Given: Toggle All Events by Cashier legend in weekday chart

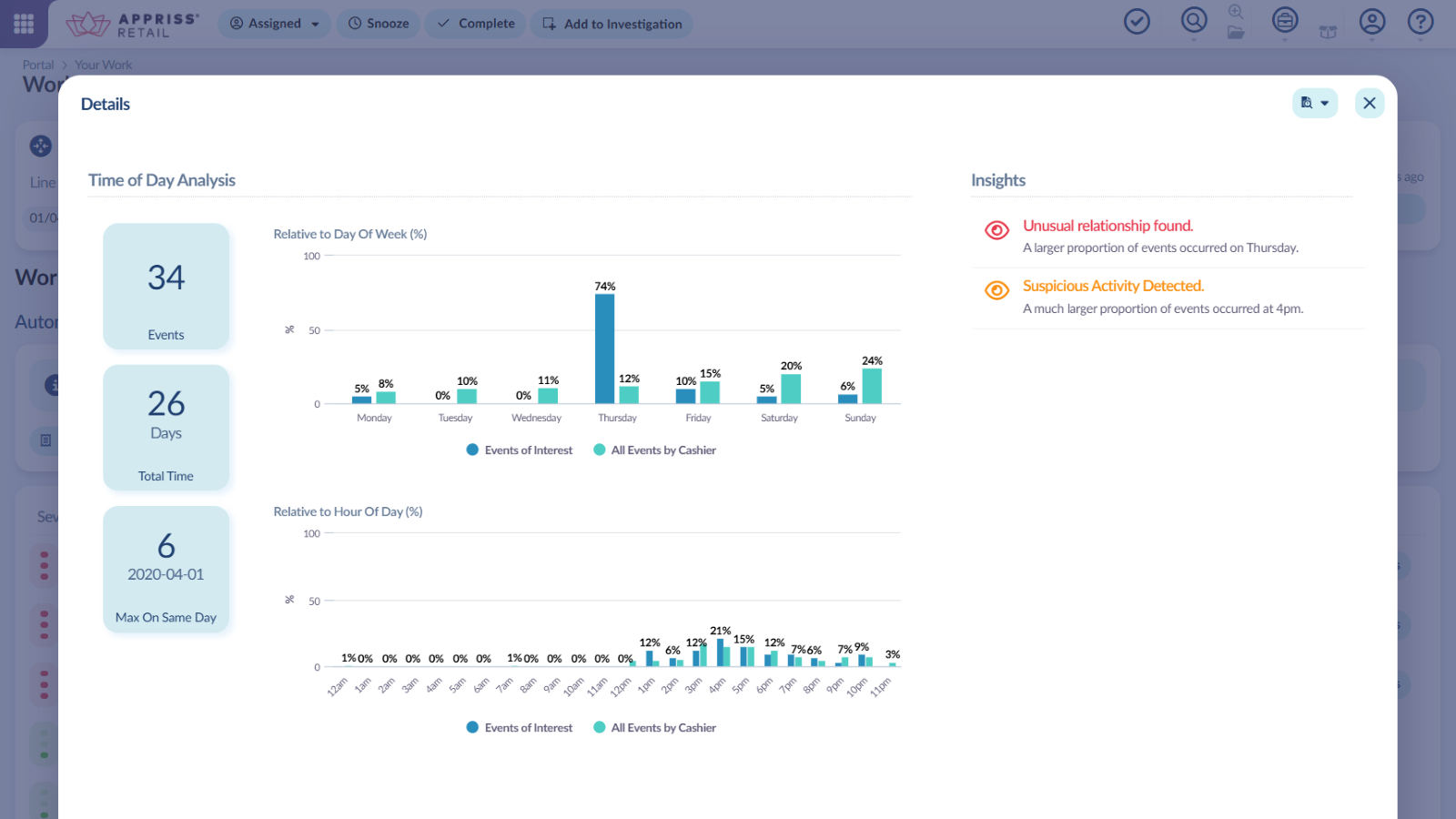Looking at the screenshot, I should 655,450.
